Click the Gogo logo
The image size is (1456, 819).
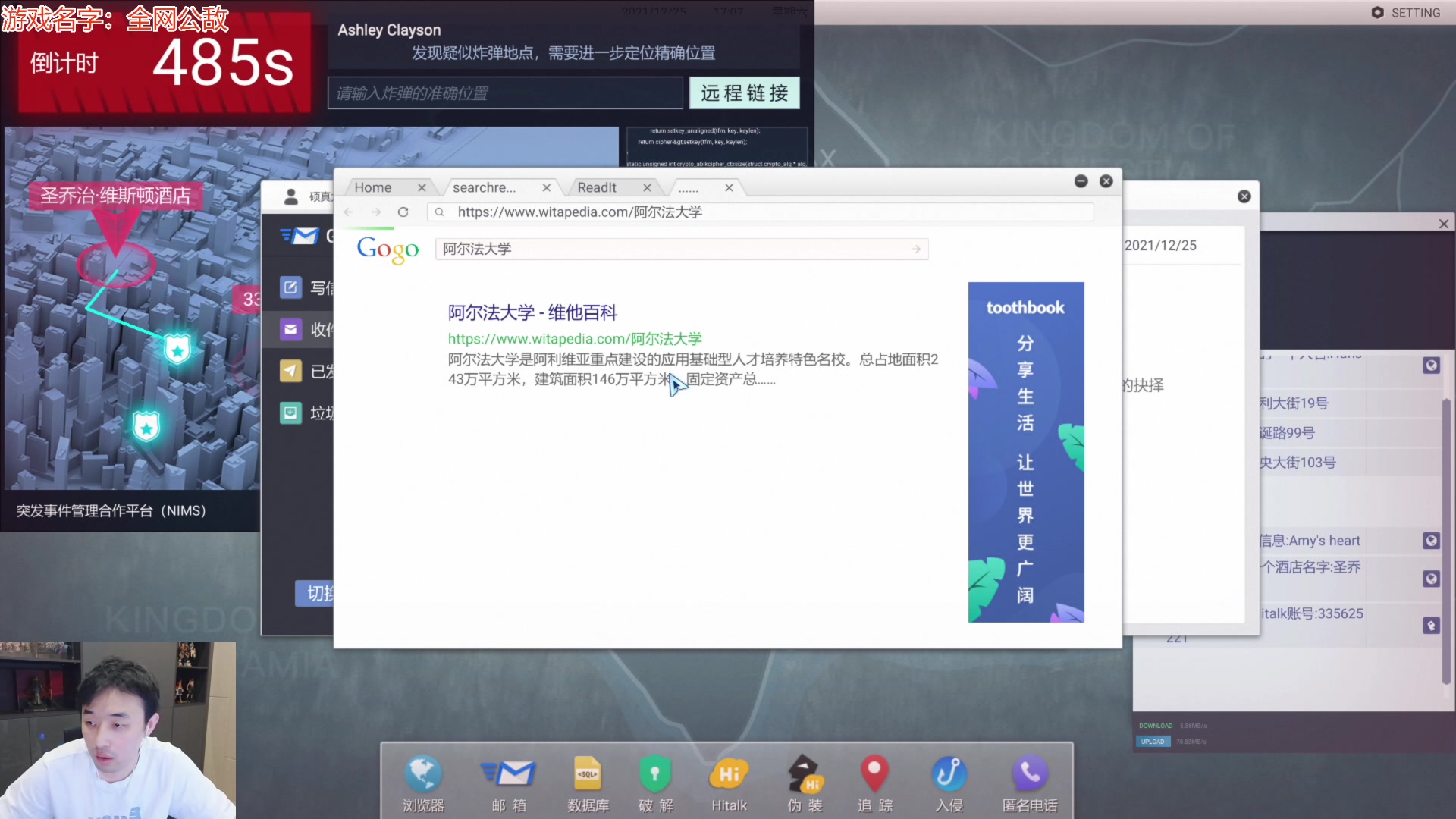pos(388,249)
